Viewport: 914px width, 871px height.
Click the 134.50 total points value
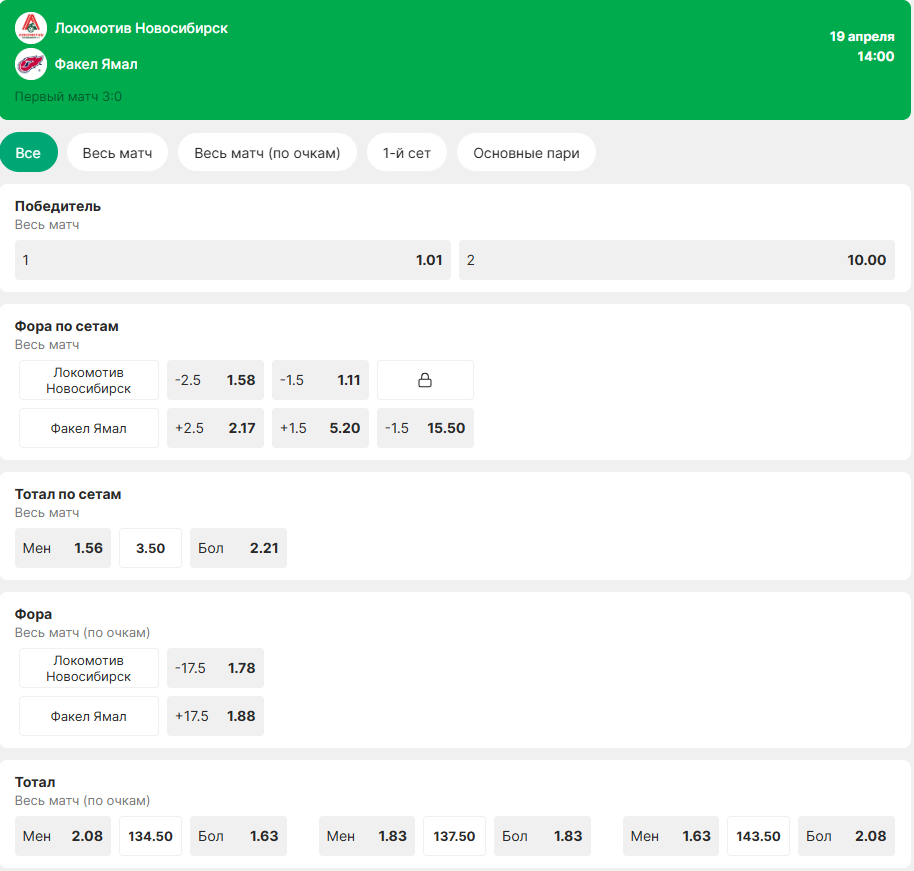(150, 836)
